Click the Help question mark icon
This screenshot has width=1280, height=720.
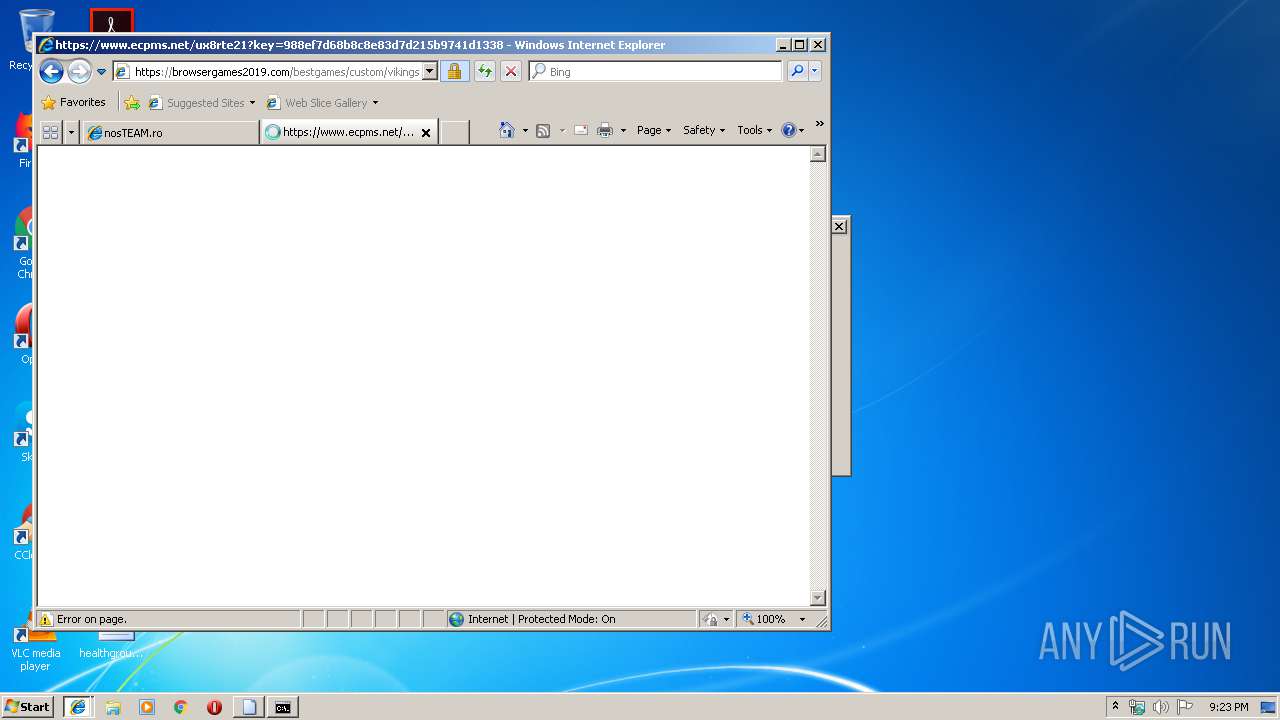tap(789, 130)
